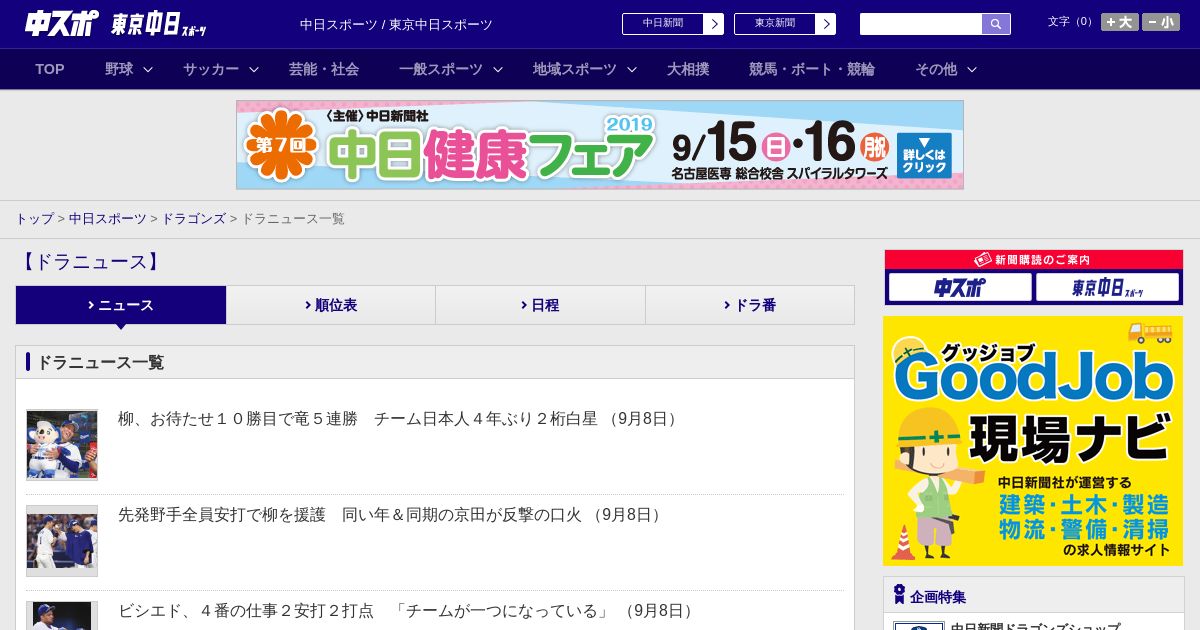The height and width of the screenshot is (630, 1200).
Task: Open 芸能・社会 navigation item
Action: (324, 69)
